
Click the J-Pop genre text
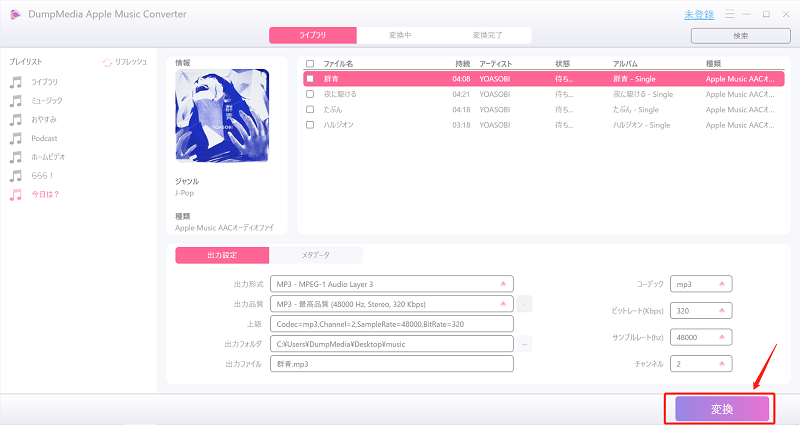click(184, 193)
